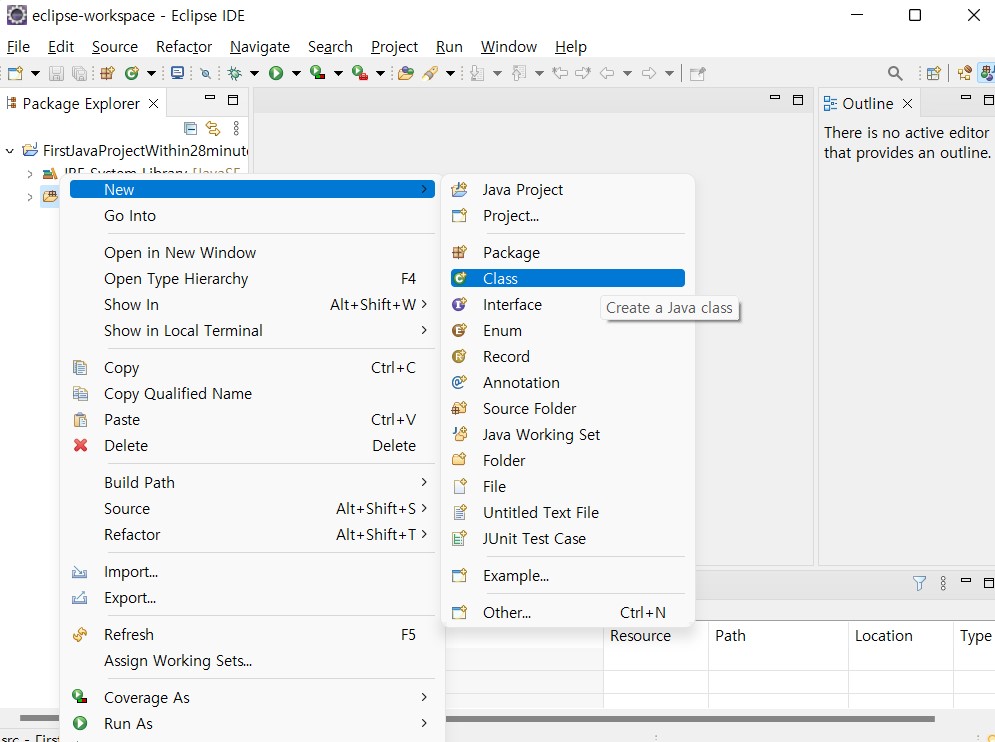Select Class in New submenu

568,279
